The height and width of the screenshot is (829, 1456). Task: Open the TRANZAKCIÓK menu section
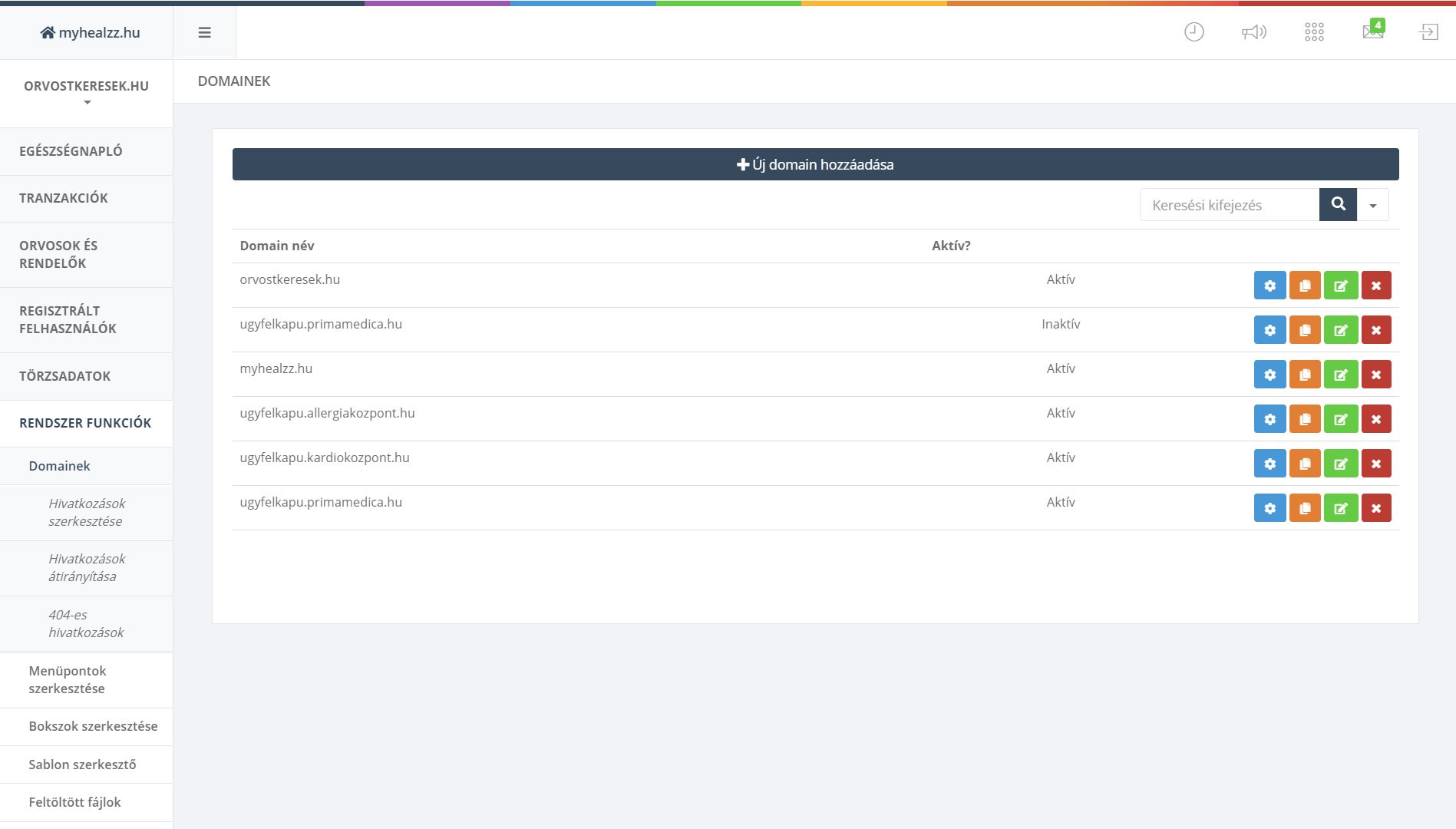point(86,198)
